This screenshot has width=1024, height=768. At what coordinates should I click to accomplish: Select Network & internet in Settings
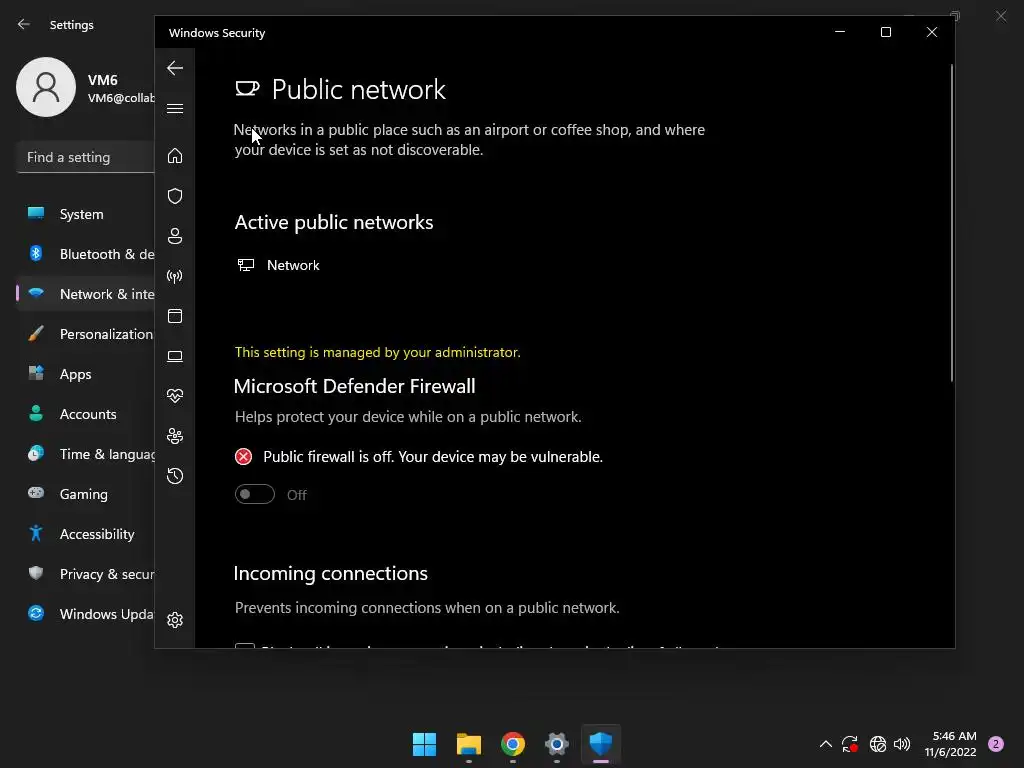tap(85, 294)
